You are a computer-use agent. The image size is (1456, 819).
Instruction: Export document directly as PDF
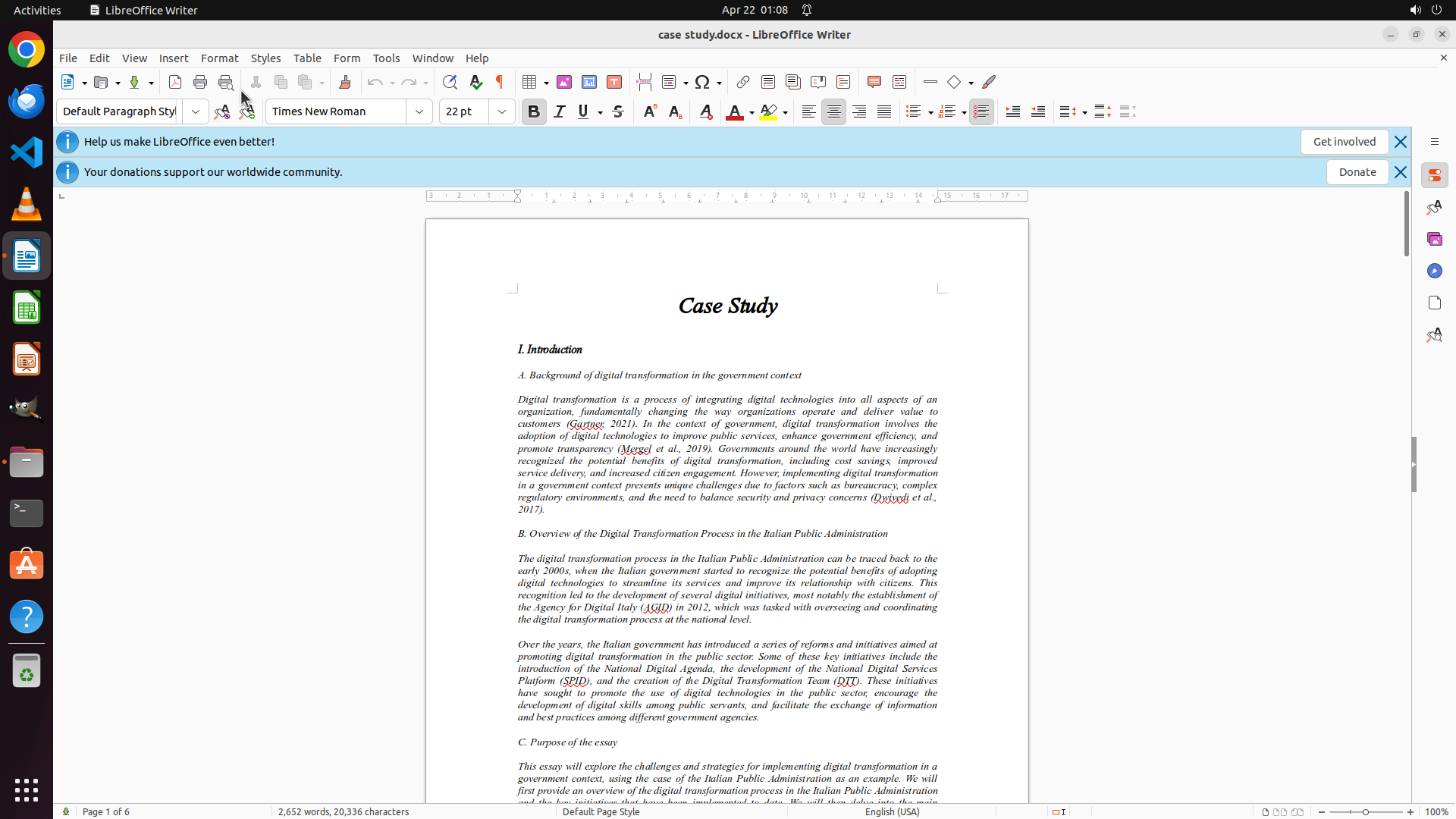point(175,82)
